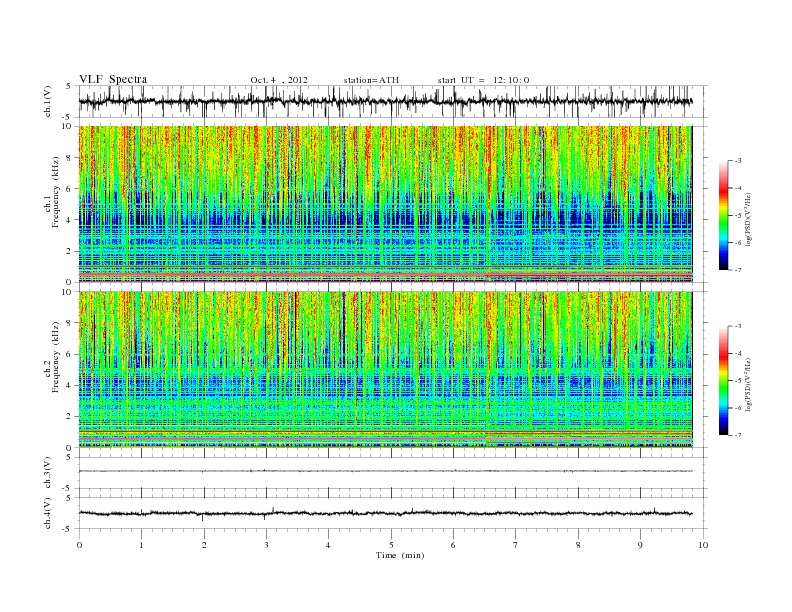Click the ch.2 spectrogram color bar

(723, 381)
